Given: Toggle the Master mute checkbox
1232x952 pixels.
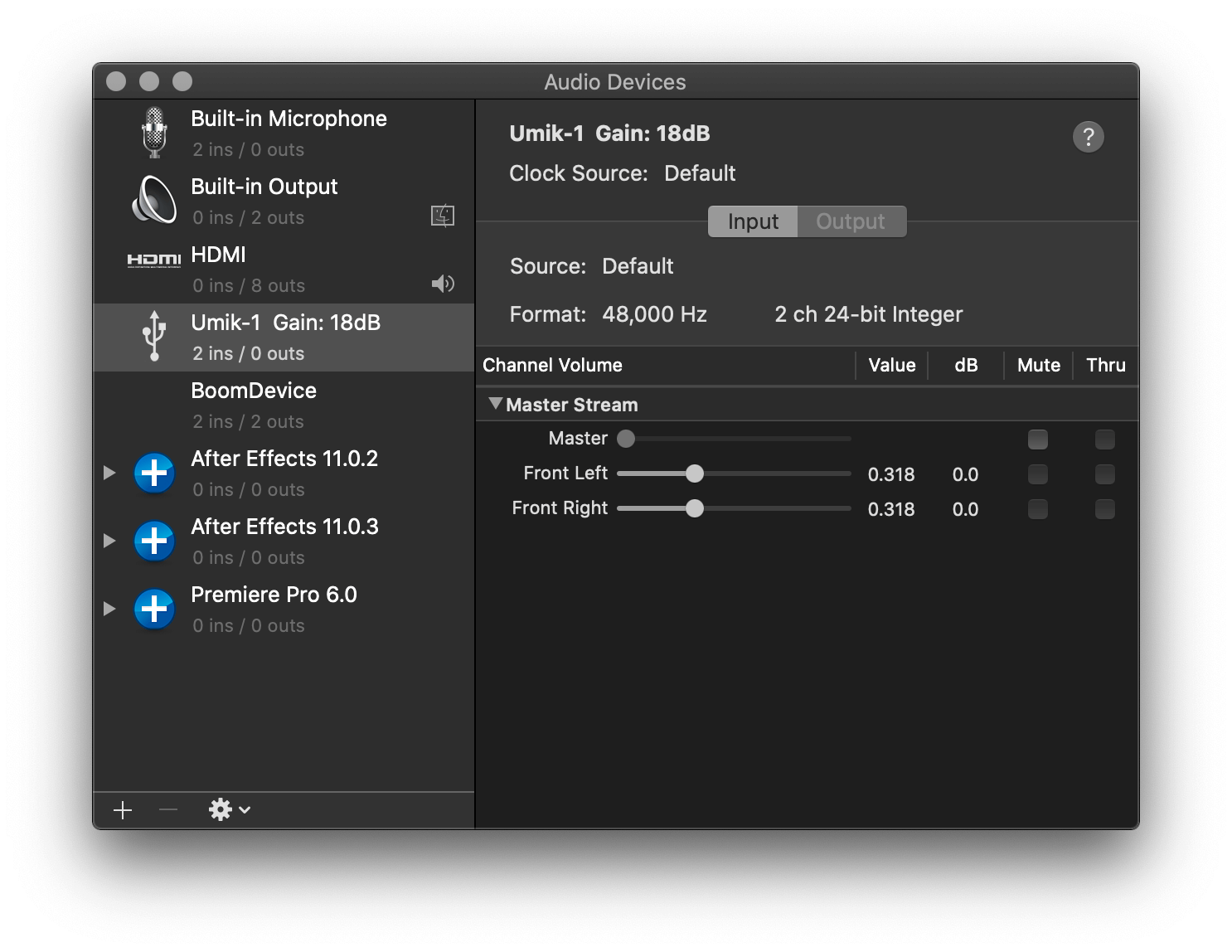Looking at the screenshot, I should pos(1037,439).
